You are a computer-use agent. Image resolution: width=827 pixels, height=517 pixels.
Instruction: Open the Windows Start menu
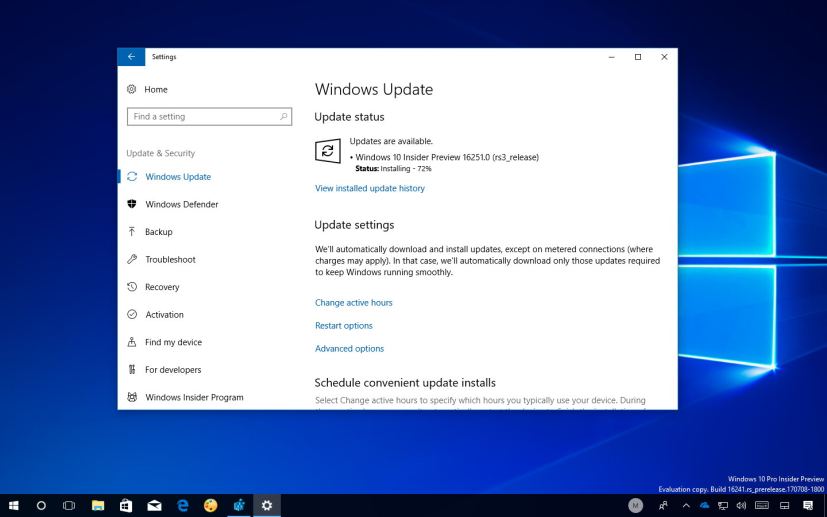[x=14, y=505]
